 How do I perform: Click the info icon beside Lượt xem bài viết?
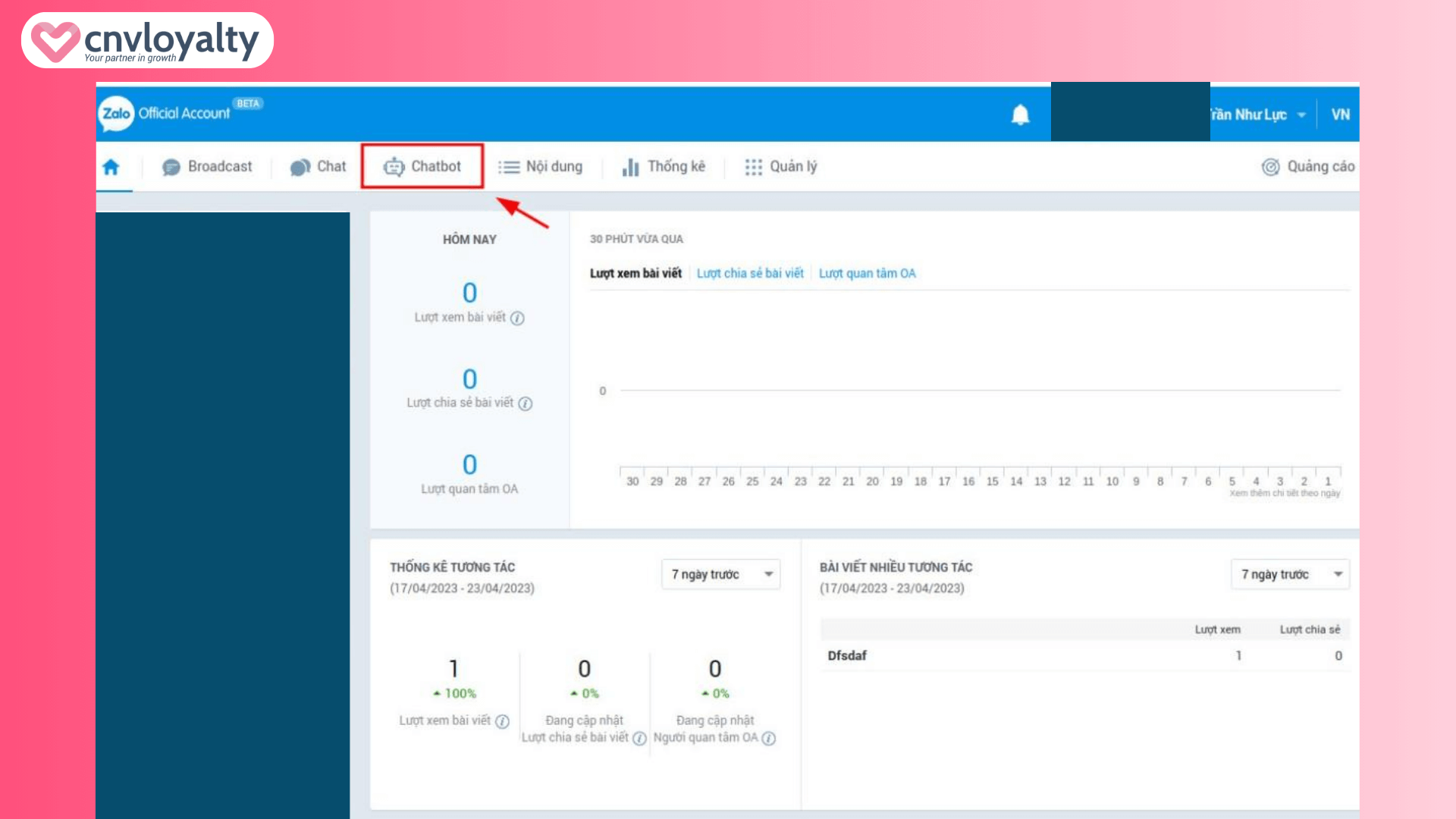[517, 318]
